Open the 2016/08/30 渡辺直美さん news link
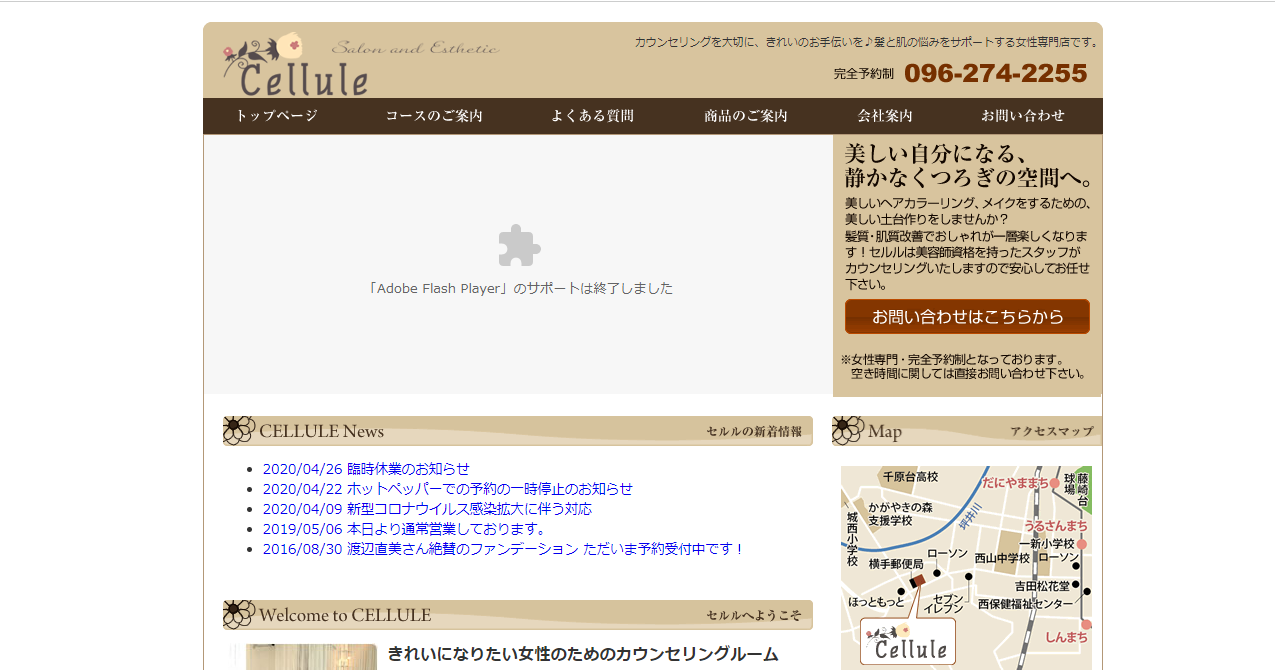The width and height of the screenshot is (1275, 670). tap(504, 549)
